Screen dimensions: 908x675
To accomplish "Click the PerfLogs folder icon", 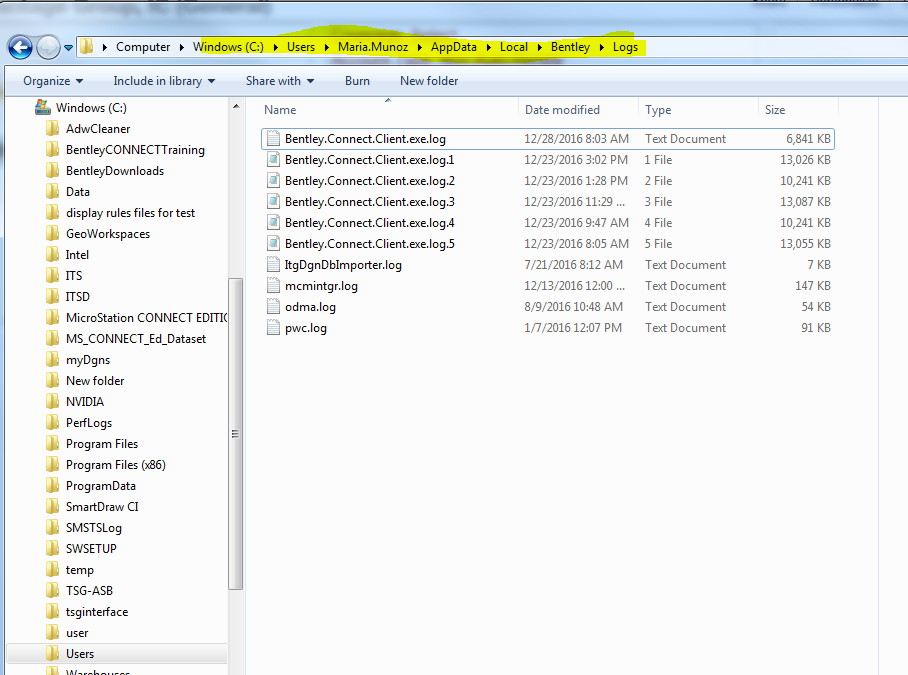I will pyautogui.click(x=52, y=422).
